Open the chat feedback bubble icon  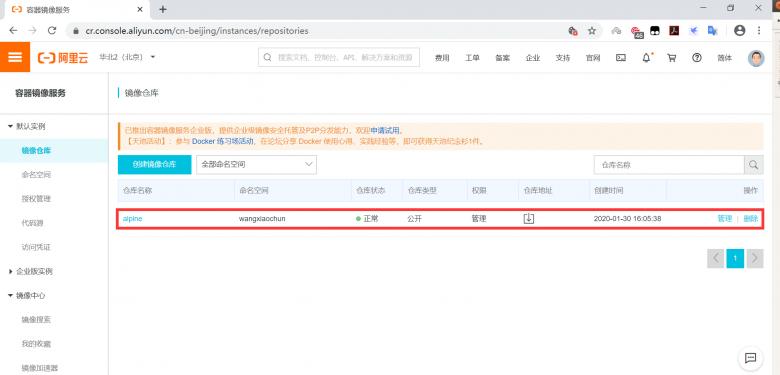coord(751,358)
